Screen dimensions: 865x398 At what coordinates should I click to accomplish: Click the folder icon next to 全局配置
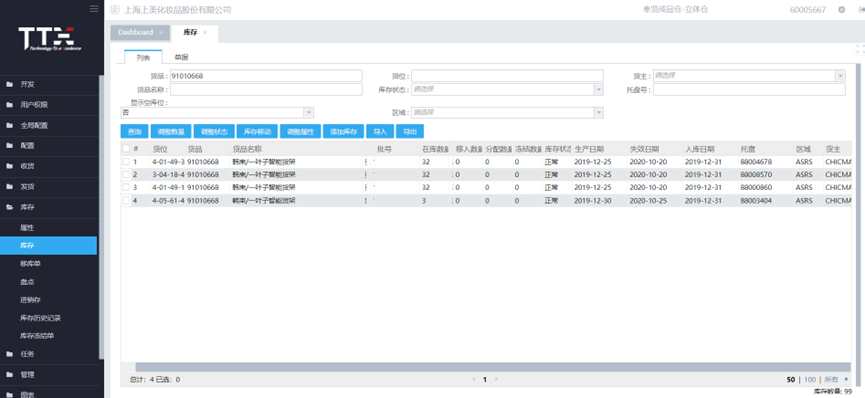(9, 125)
